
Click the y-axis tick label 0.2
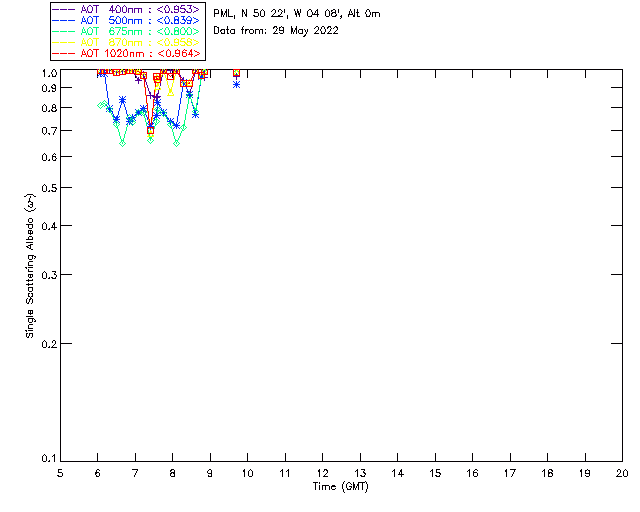(x=49, y=344)
